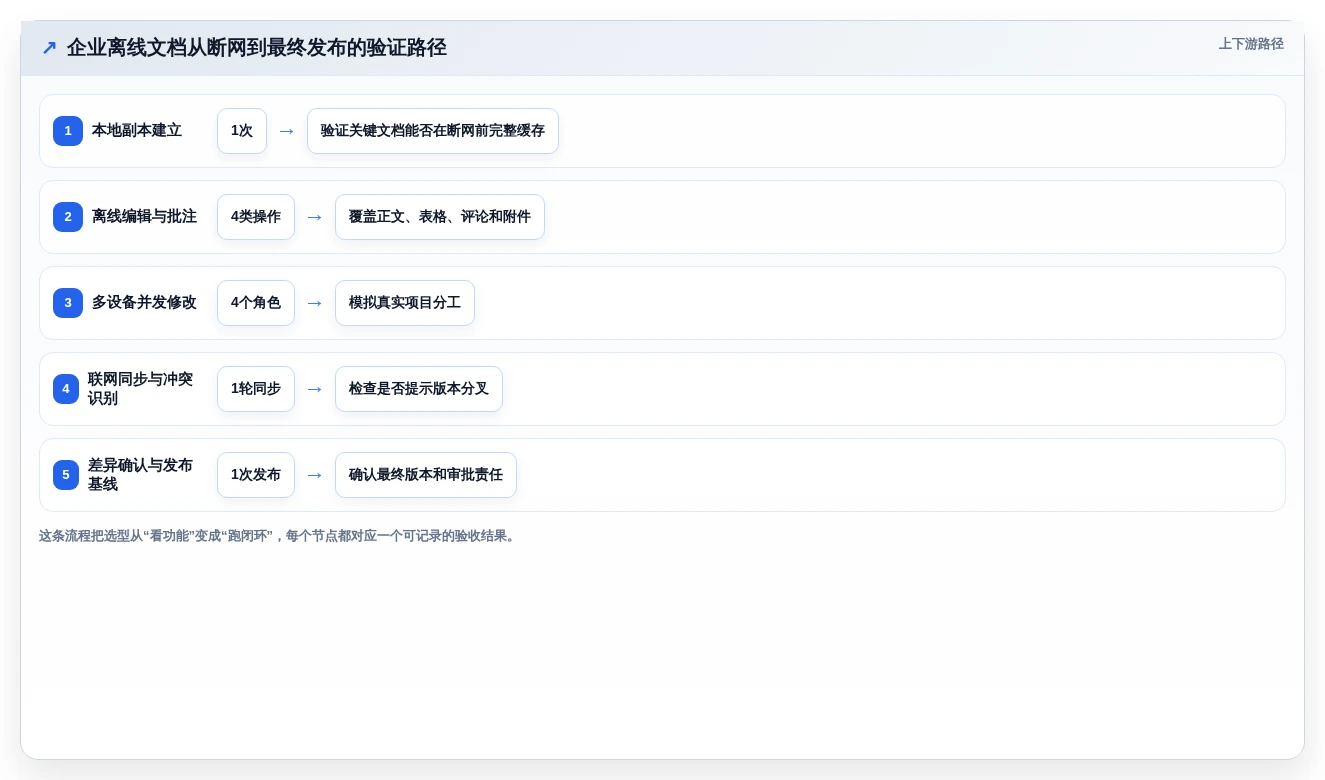This screenshot has height=780, width=1325.
Task: Click the 上下游路径 label in header
Action: 1251,44
